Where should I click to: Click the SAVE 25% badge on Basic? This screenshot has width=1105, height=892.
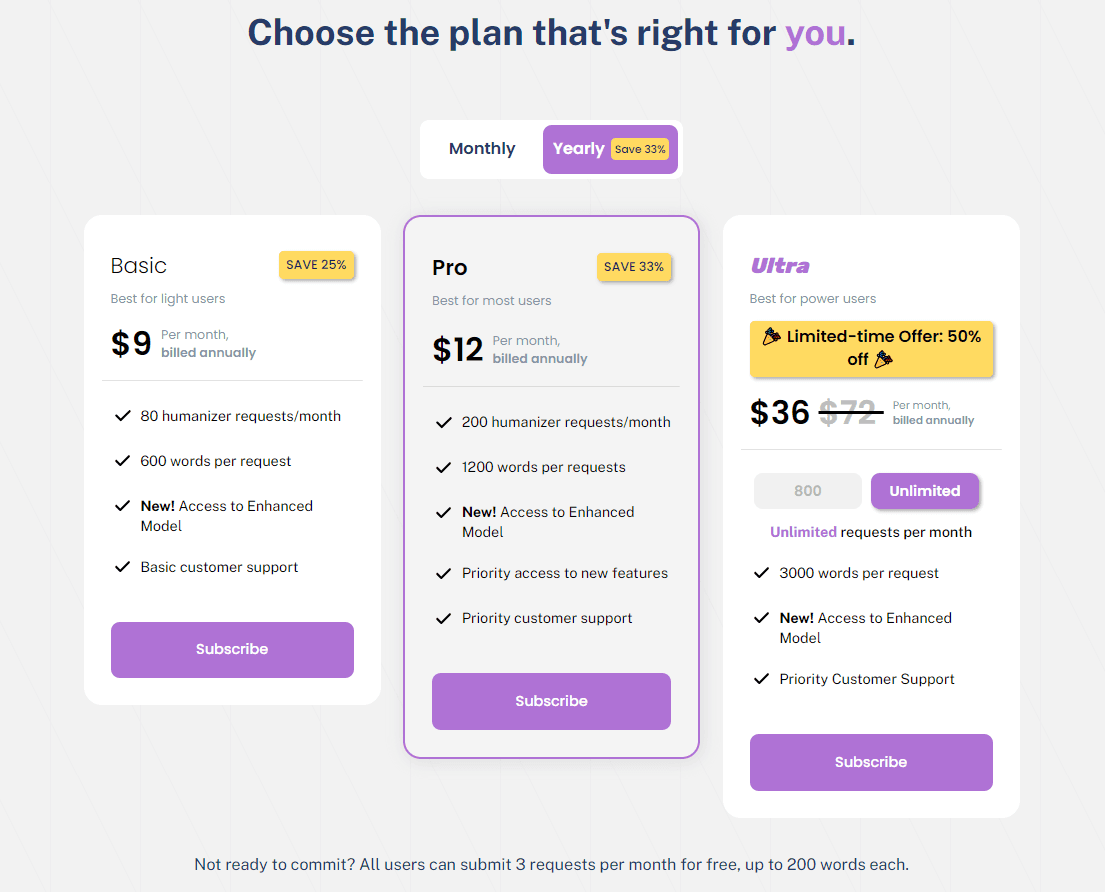(x=316, y=265)
